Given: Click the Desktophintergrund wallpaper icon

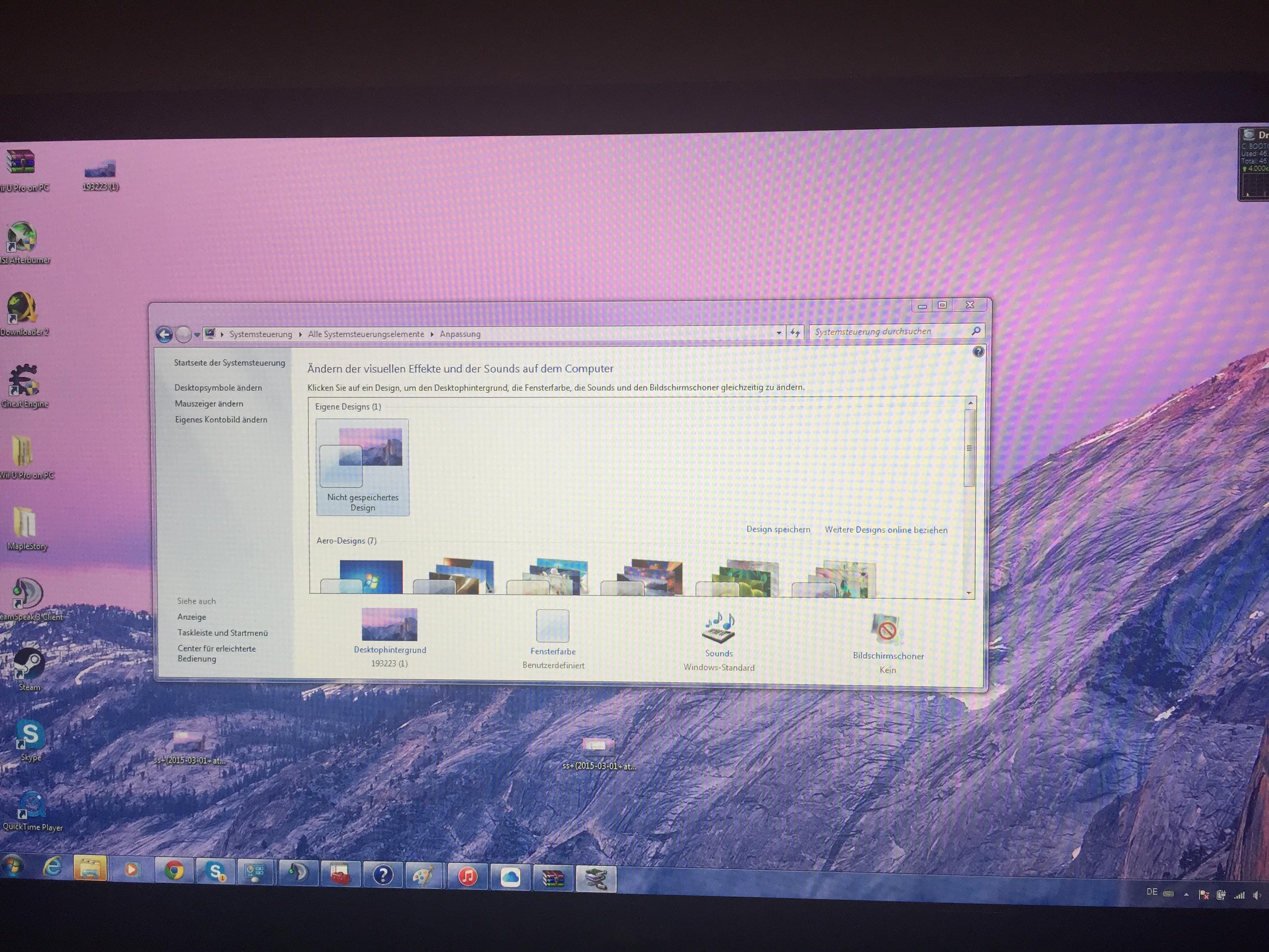Looking at the screenshot, I should point(389,624).
